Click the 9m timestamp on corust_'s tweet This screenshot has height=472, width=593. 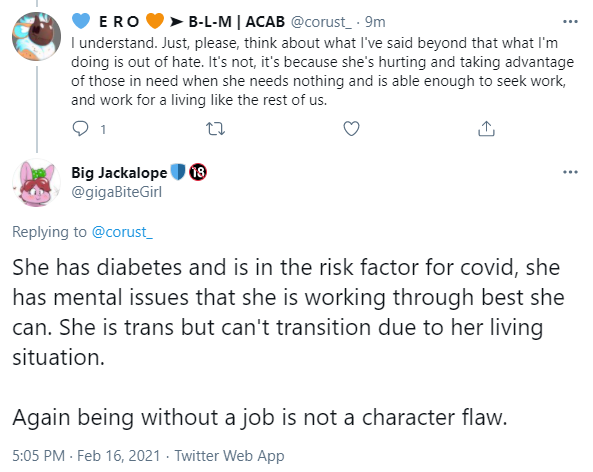coord(375,22)
